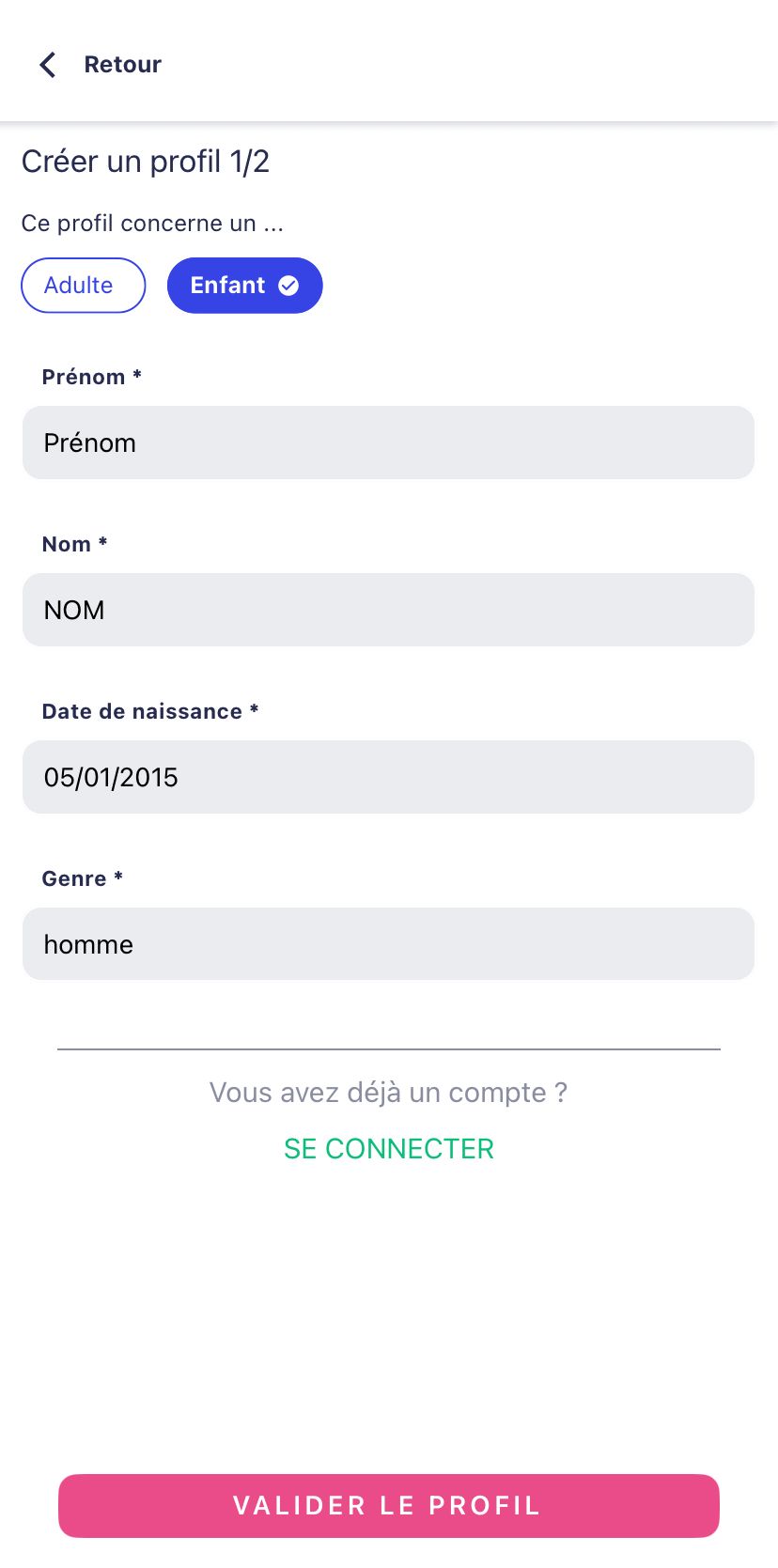Click the Genre * field label

pyautogui.click(x=83, y=878)
